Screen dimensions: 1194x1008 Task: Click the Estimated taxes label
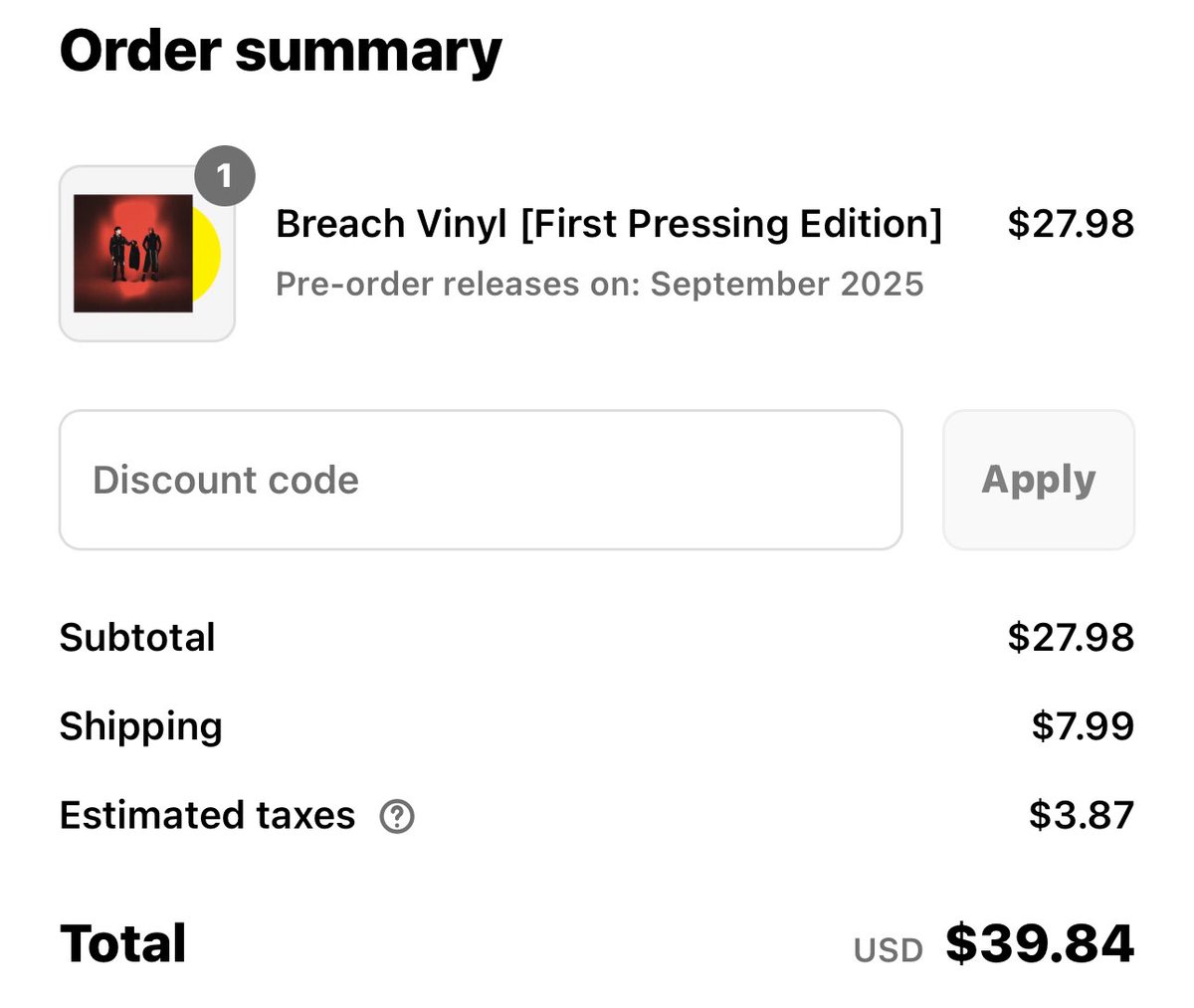click(x=207, y=816)
